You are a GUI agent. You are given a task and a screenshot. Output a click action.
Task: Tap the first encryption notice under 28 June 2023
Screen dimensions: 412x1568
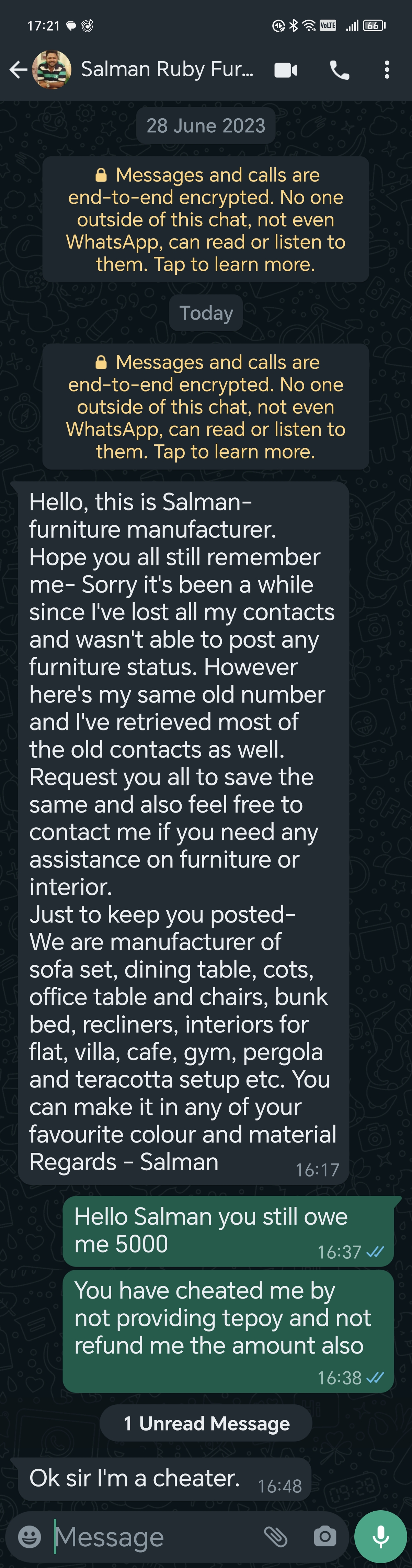(205, 219)
